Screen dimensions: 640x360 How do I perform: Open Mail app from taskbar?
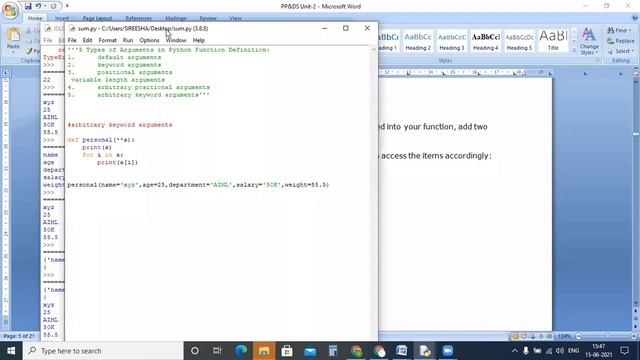(310, 351)
